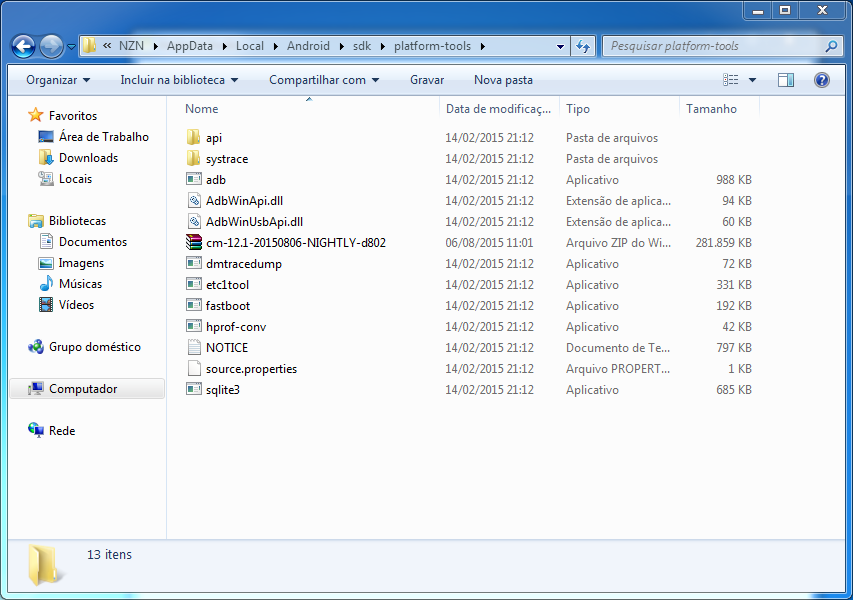Select the NOTICE text document icon
This screenshot has width=853, height=600.
coord(195,348)
